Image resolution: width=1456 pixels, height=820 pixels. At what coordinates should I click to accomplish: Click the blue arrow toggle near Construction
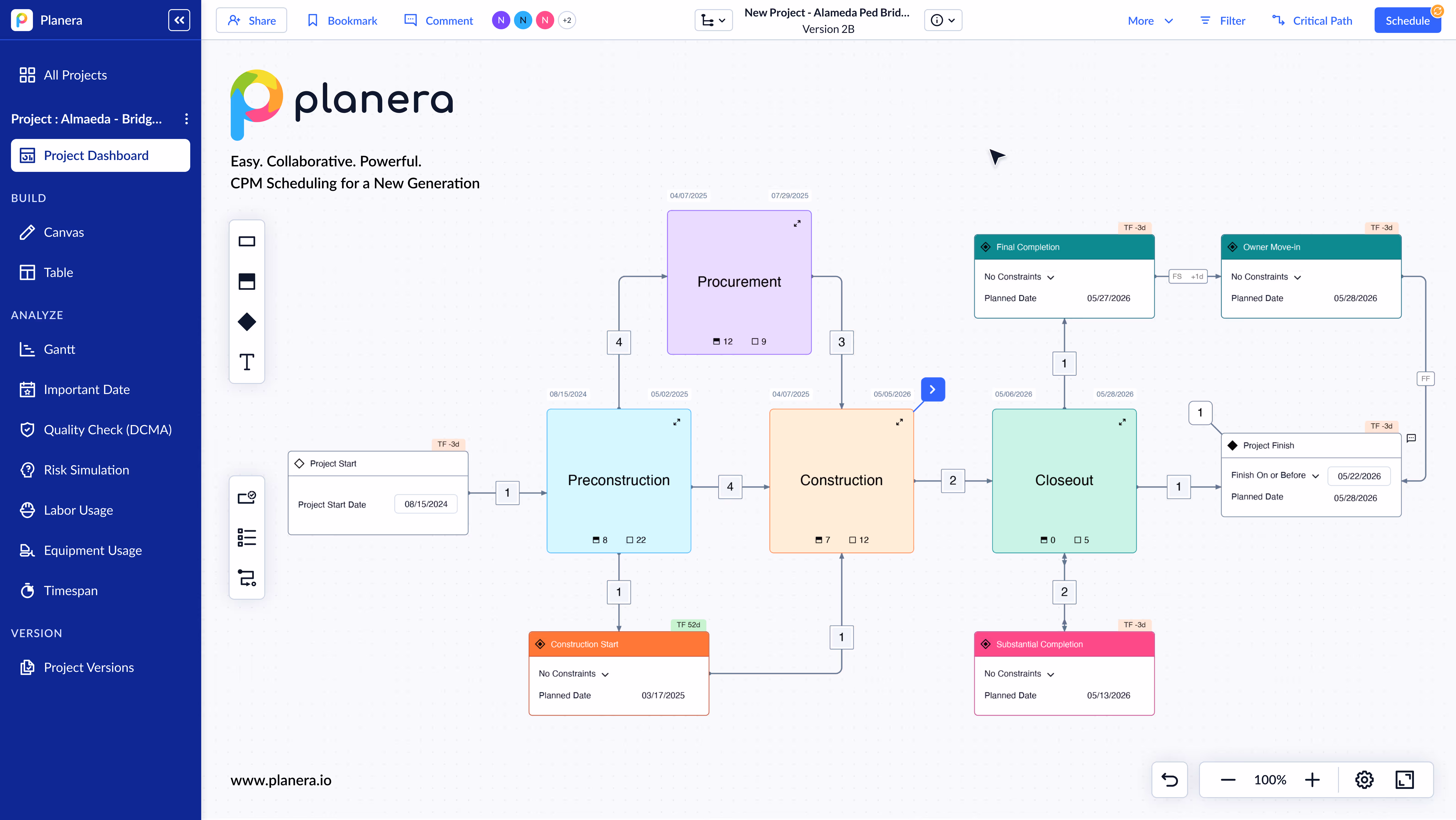(x=933, y=389)
